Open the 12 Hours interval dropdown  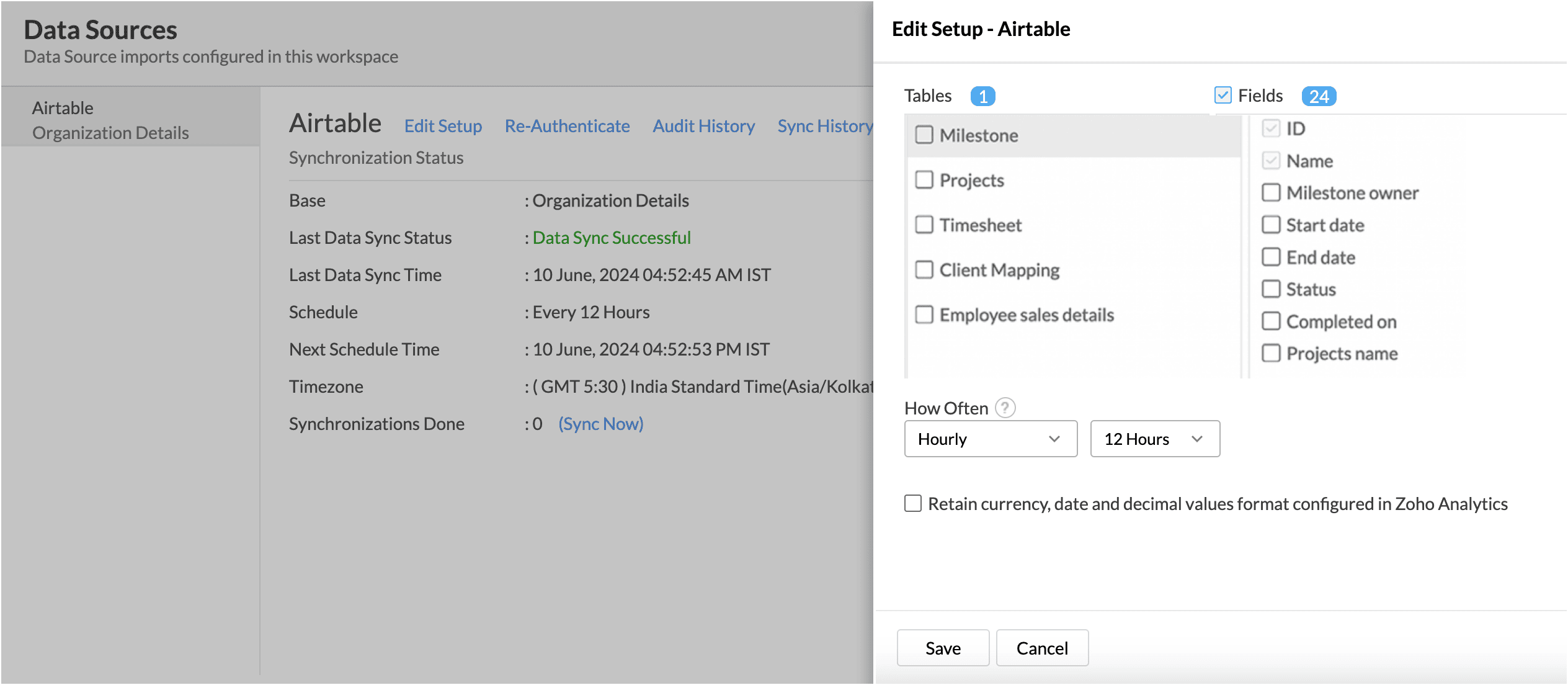[x=1155, y=439]
